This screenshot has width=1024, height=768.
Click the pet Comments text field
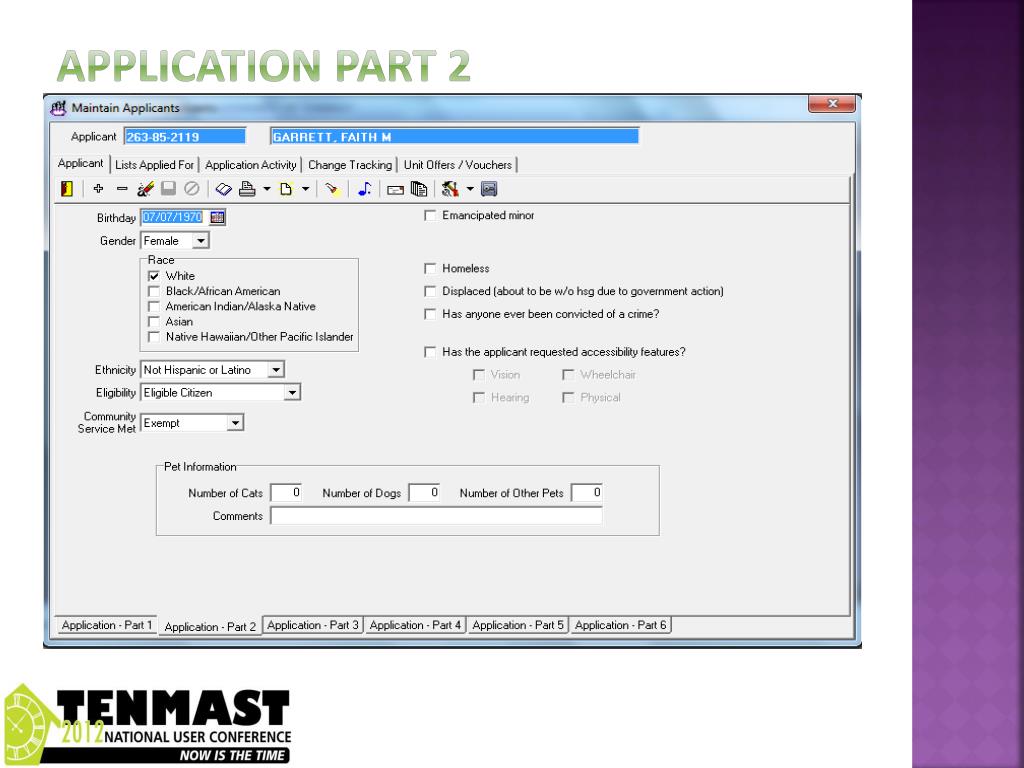(436, 516)
